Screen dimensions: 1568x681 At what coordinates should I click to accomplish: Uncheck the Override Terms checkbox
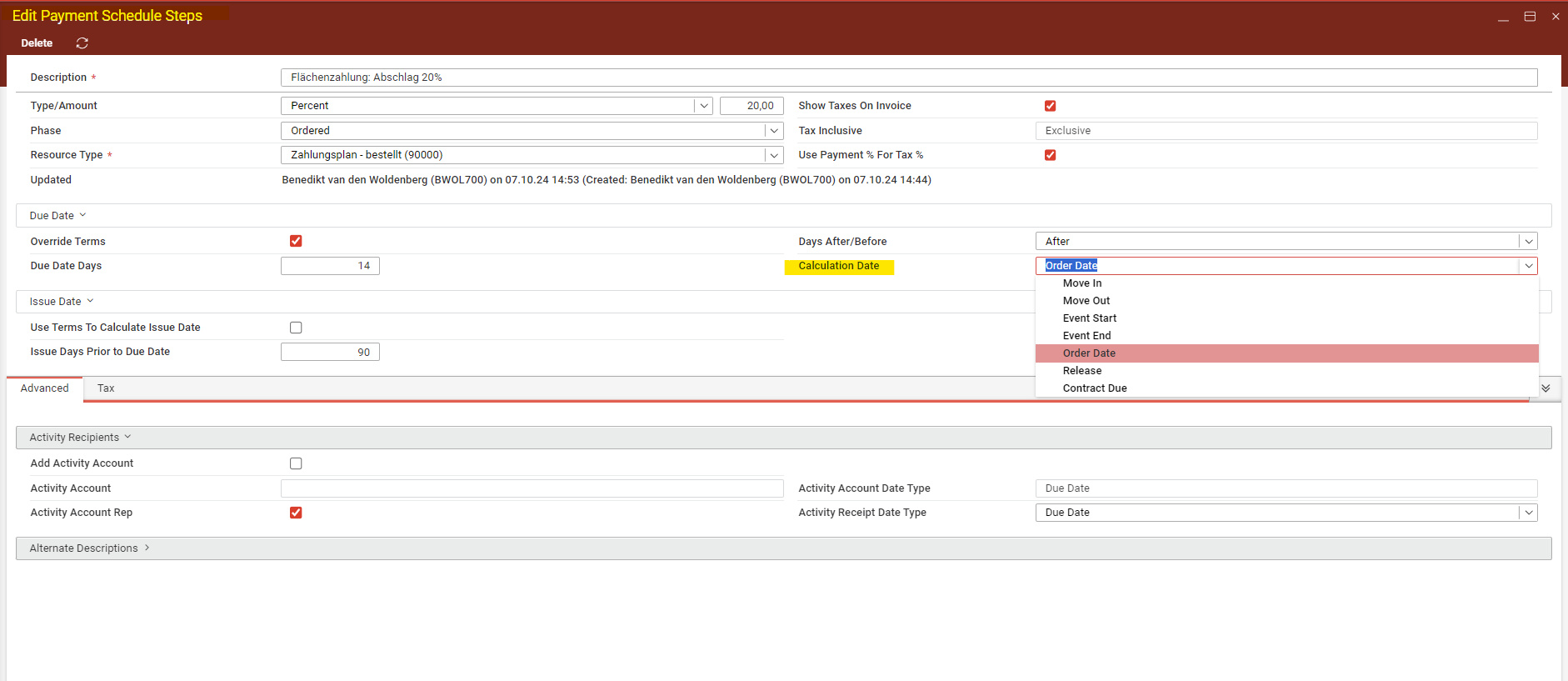pos(296,241)
